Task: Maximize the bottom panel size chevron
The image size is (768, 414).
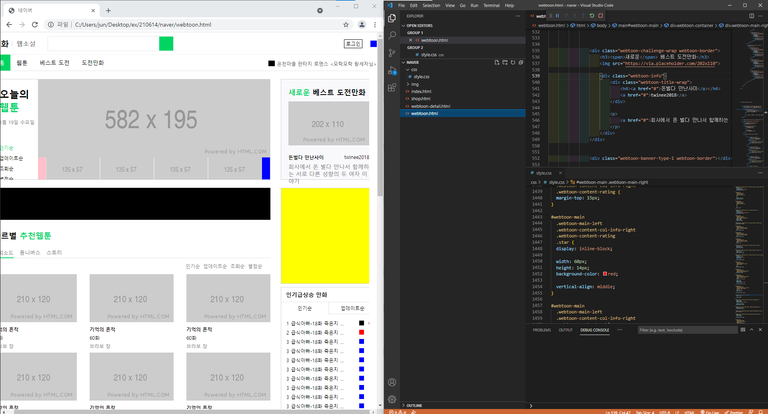Action: pos(751,330)
